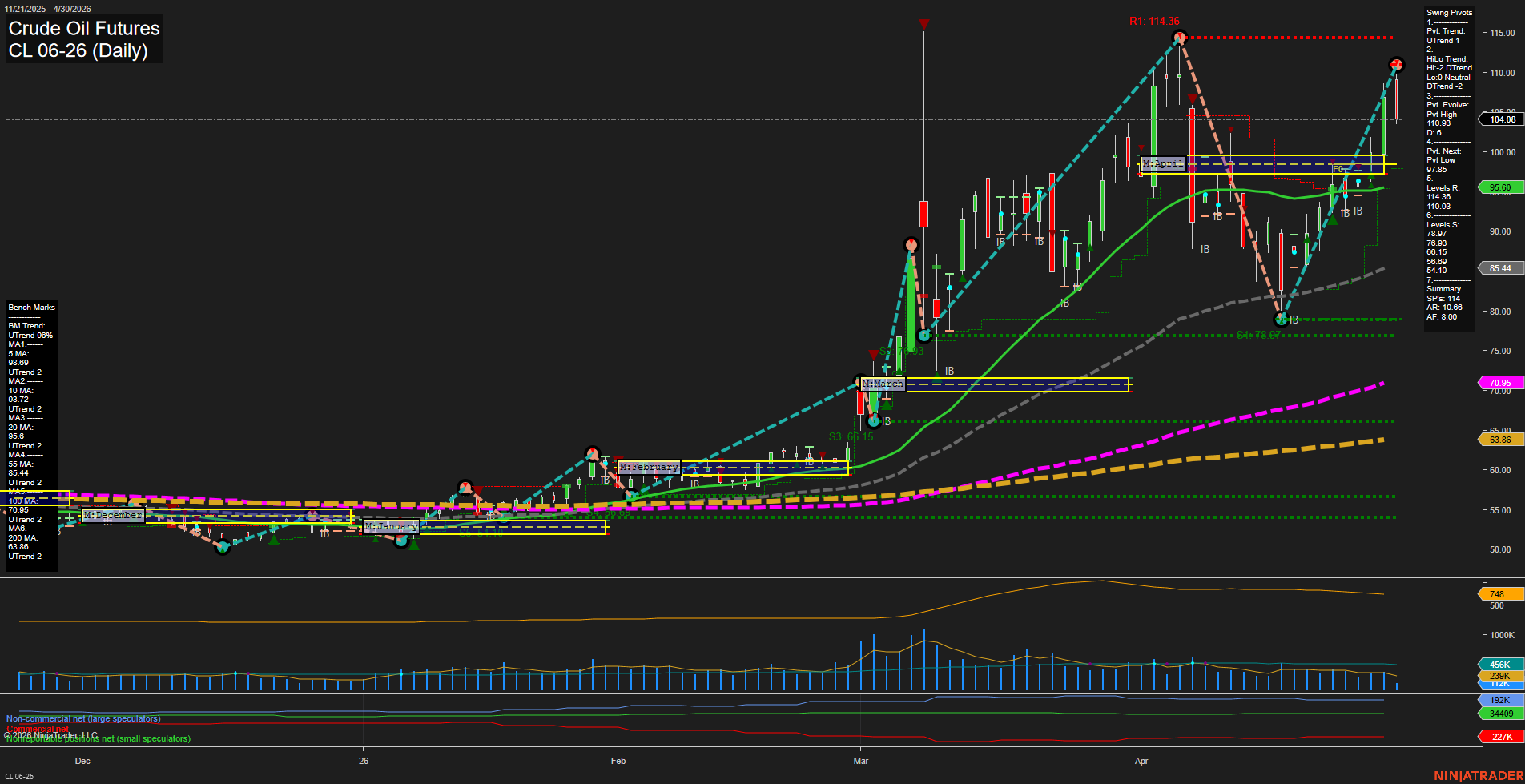Viewport: 1525px width, 784px height.
Task: Expand the M:December range box header
Action: 112,515
